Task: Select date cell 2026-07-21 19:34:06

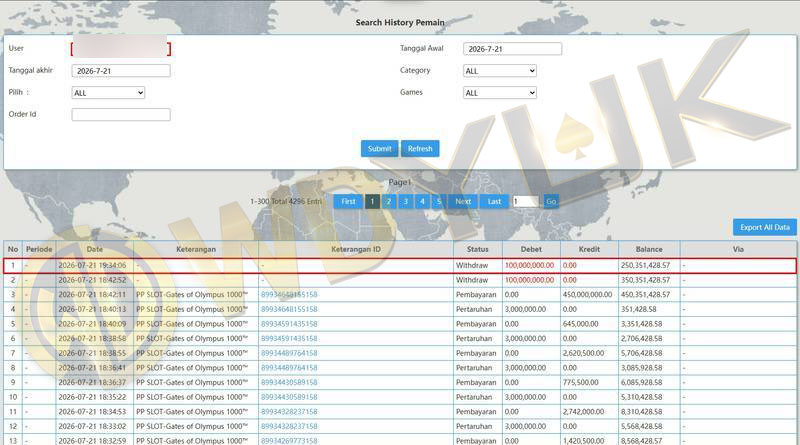Action: pos(92,265)
